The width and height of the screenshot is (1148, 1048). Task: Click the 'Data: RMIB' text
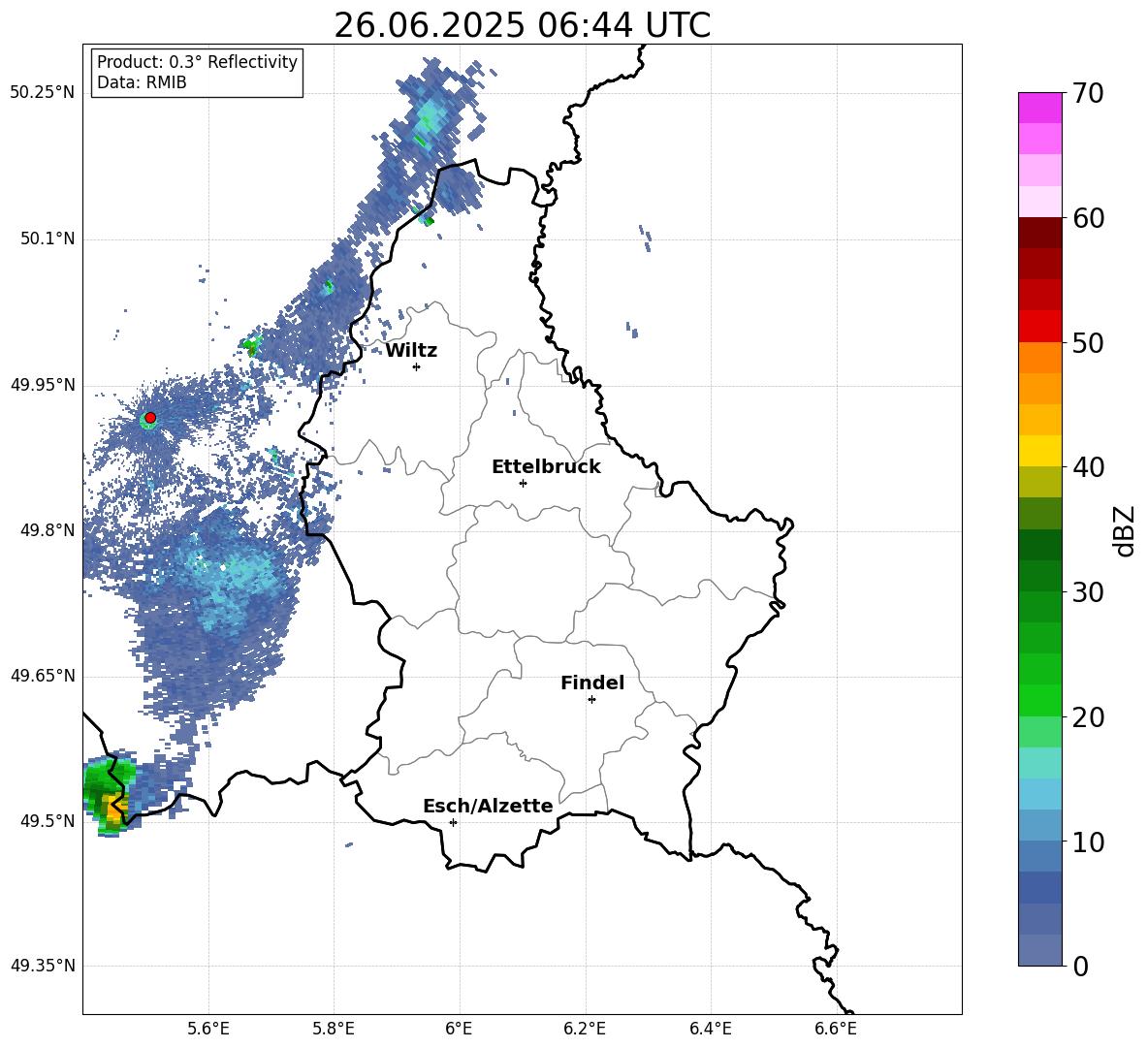(142, 82)
